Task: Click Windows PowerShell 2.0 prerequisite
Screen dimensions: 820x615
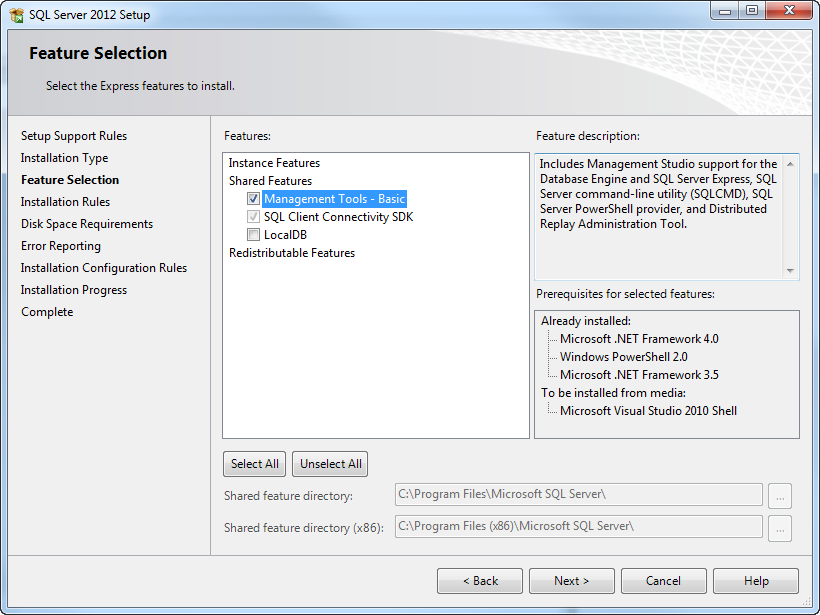Action: tap(623, 357)
